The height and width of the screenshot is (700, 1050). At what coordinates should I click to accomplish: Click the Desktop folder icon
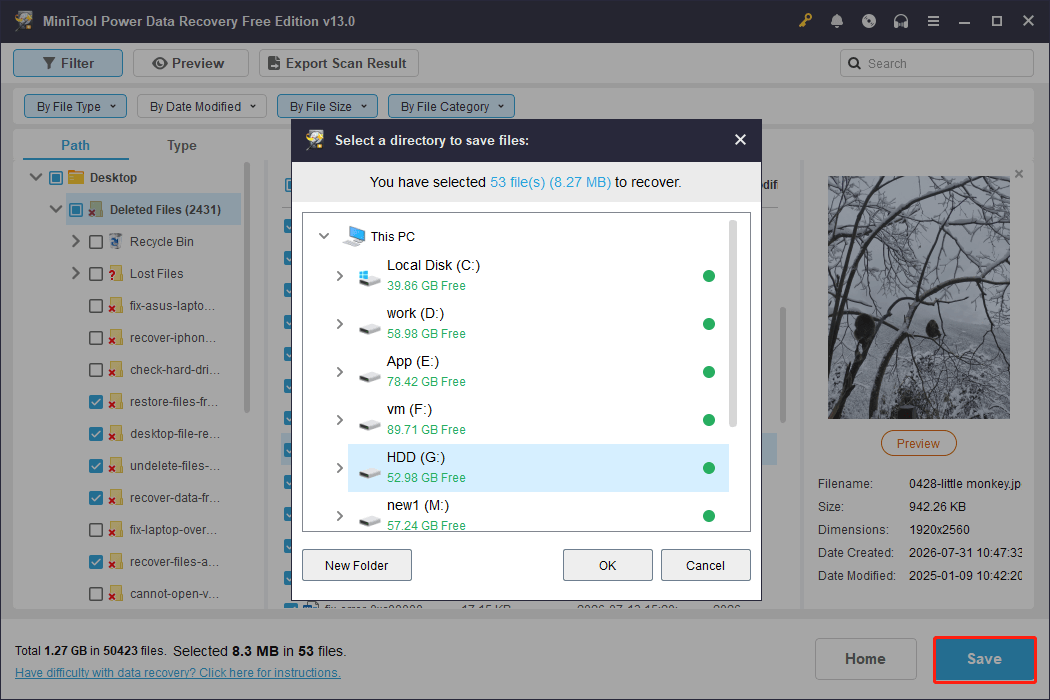pyautogui.click(x=76, y=178)
